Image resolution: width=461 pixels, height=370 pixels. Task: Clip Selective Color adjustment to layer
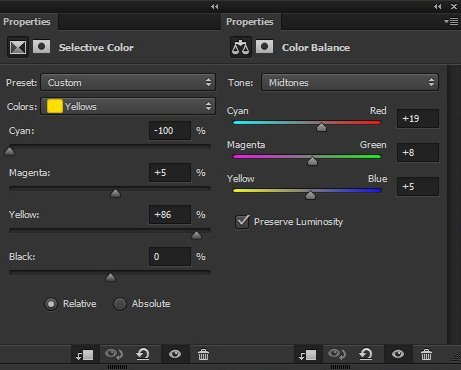(x=84, y=355)
